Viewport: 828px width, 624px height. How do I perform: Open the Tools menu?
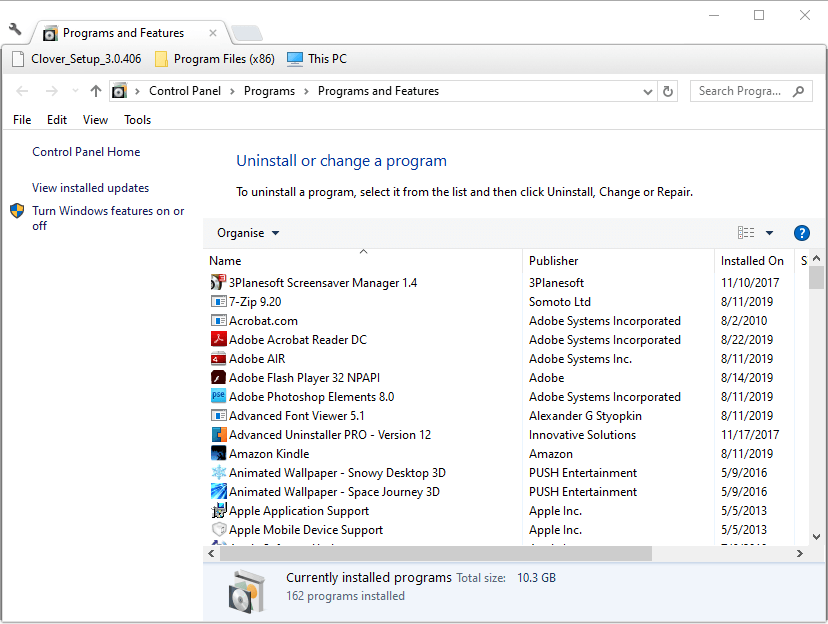[x=137, y=119]
